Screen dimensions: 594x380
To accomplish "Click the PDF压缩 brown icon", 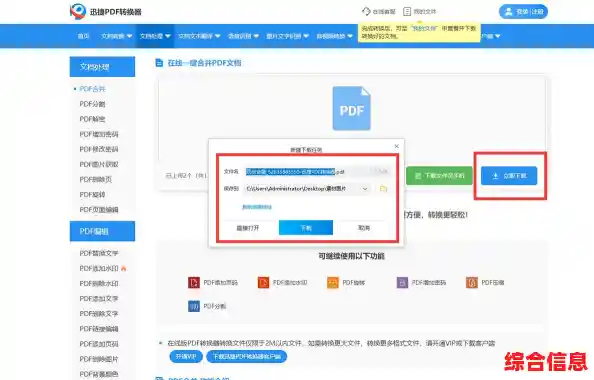I will pos(472,283).
